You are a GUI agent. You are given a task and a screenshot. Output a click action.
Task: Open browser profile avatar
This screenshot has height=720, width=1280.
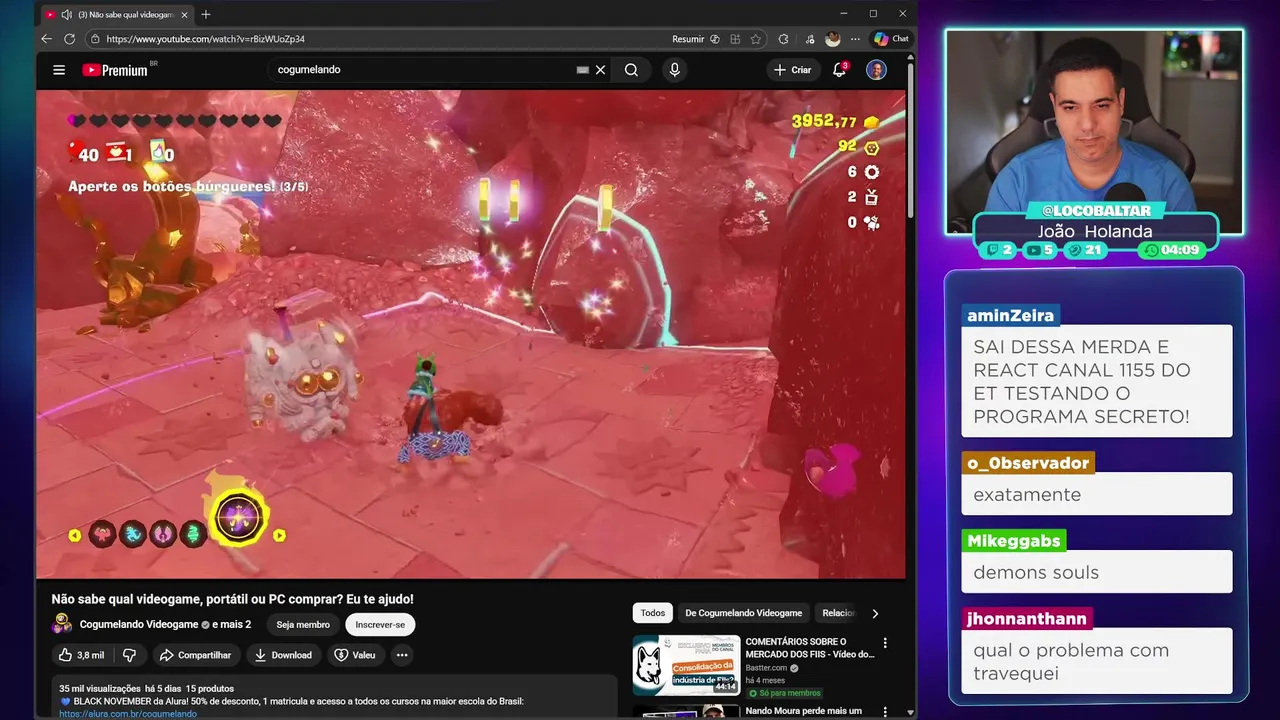833,39
